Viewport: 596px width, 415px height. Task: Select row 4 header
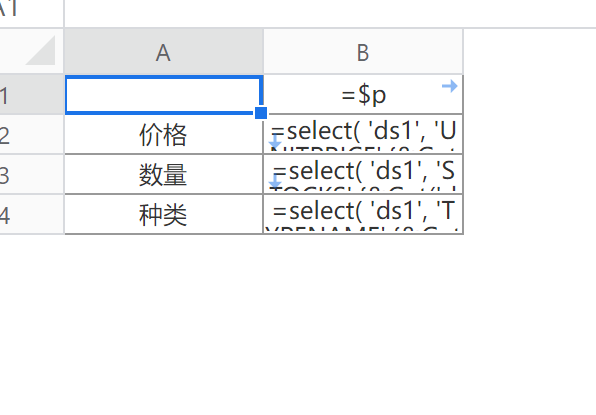(32, 214)
